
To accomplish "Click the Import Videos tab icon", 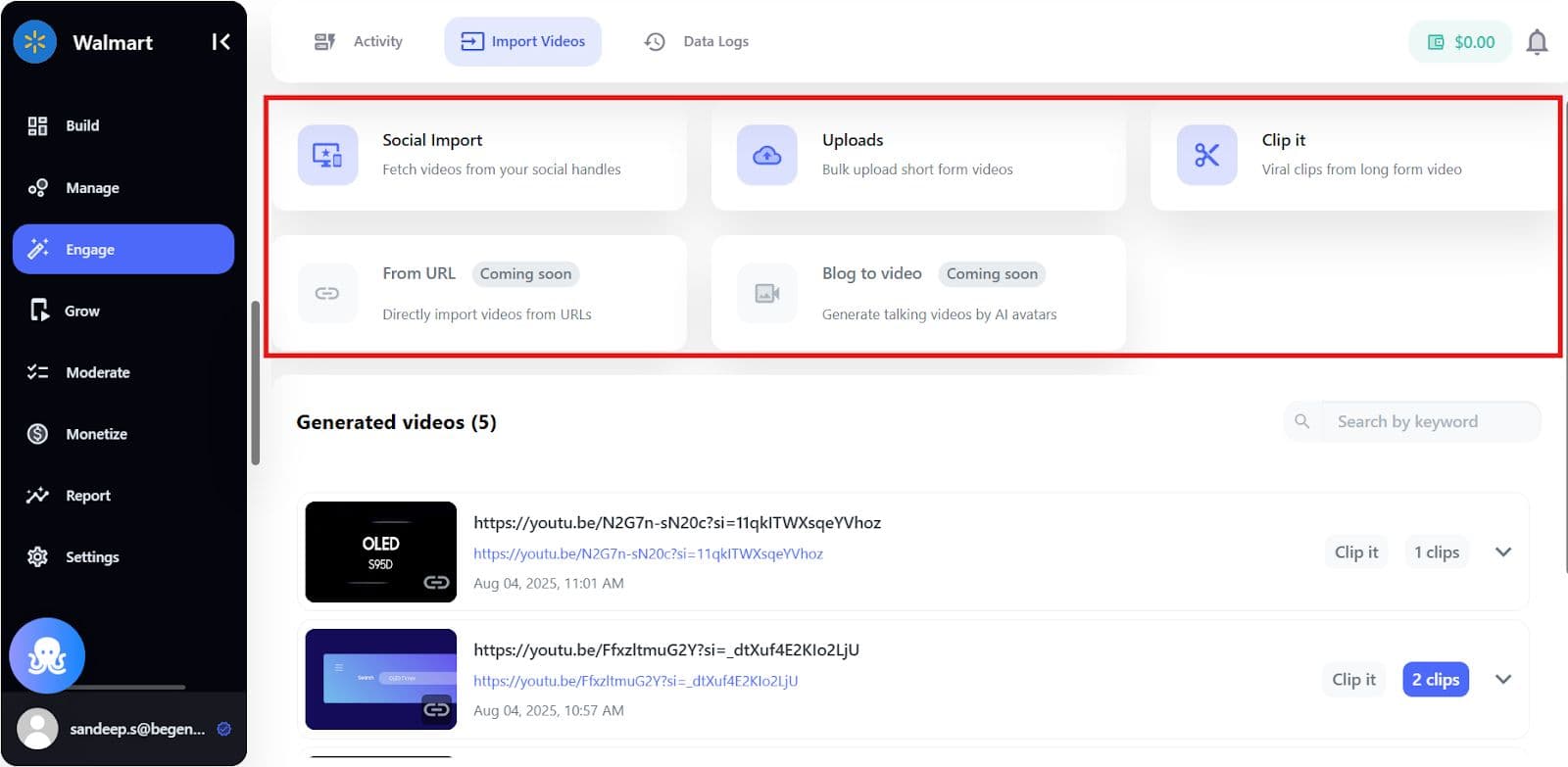I will 472,41.
